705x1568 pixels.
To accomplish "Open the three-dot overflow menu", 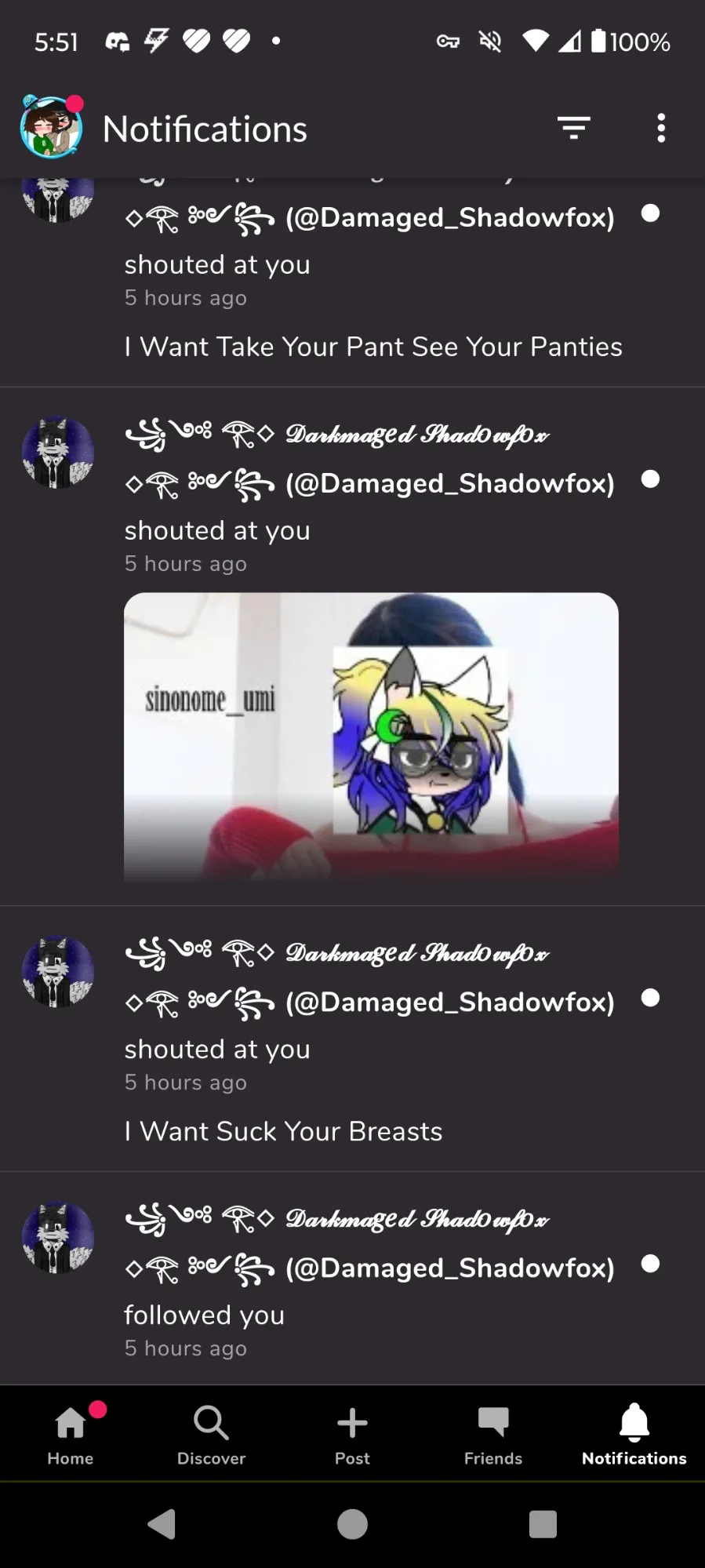I will pos(661,128).
